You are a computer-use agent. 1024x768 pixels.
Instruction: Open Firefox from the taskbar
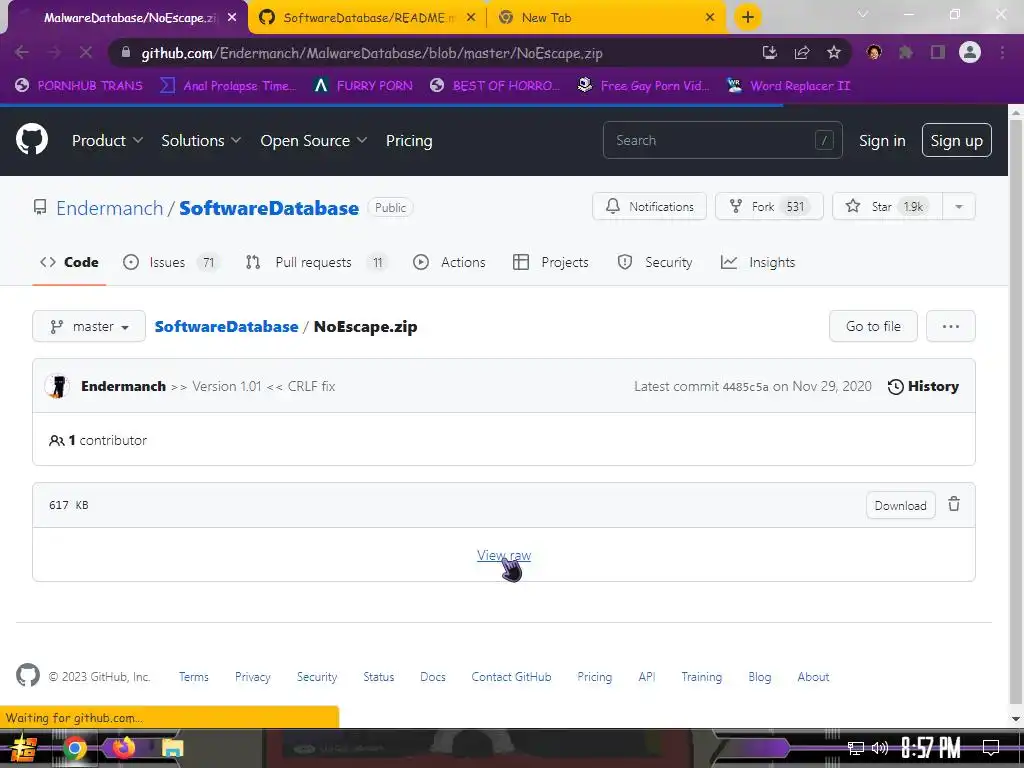click(123, 747)
